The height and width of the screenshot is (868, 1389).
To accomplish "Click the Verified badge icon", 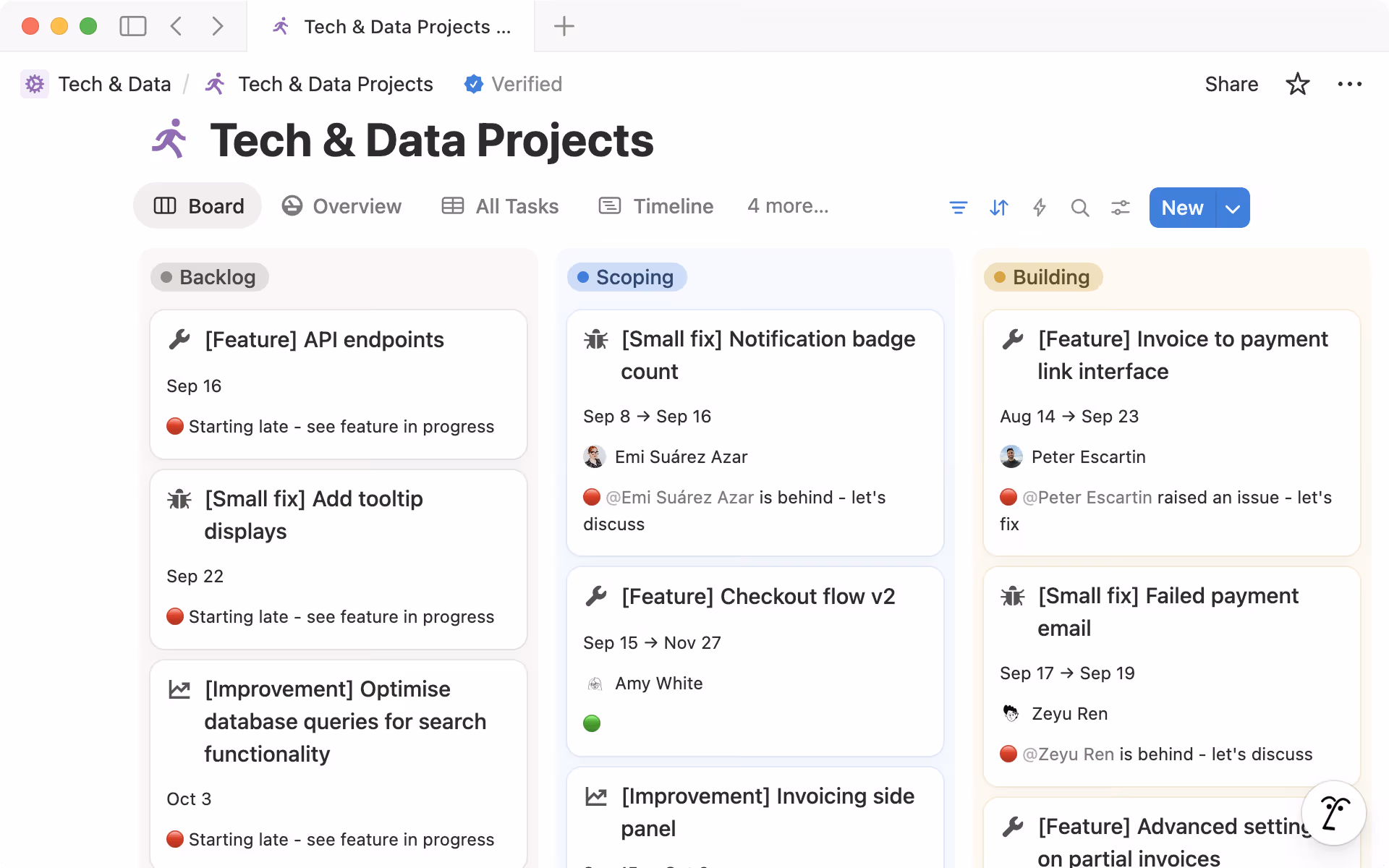I will [473, 84].
